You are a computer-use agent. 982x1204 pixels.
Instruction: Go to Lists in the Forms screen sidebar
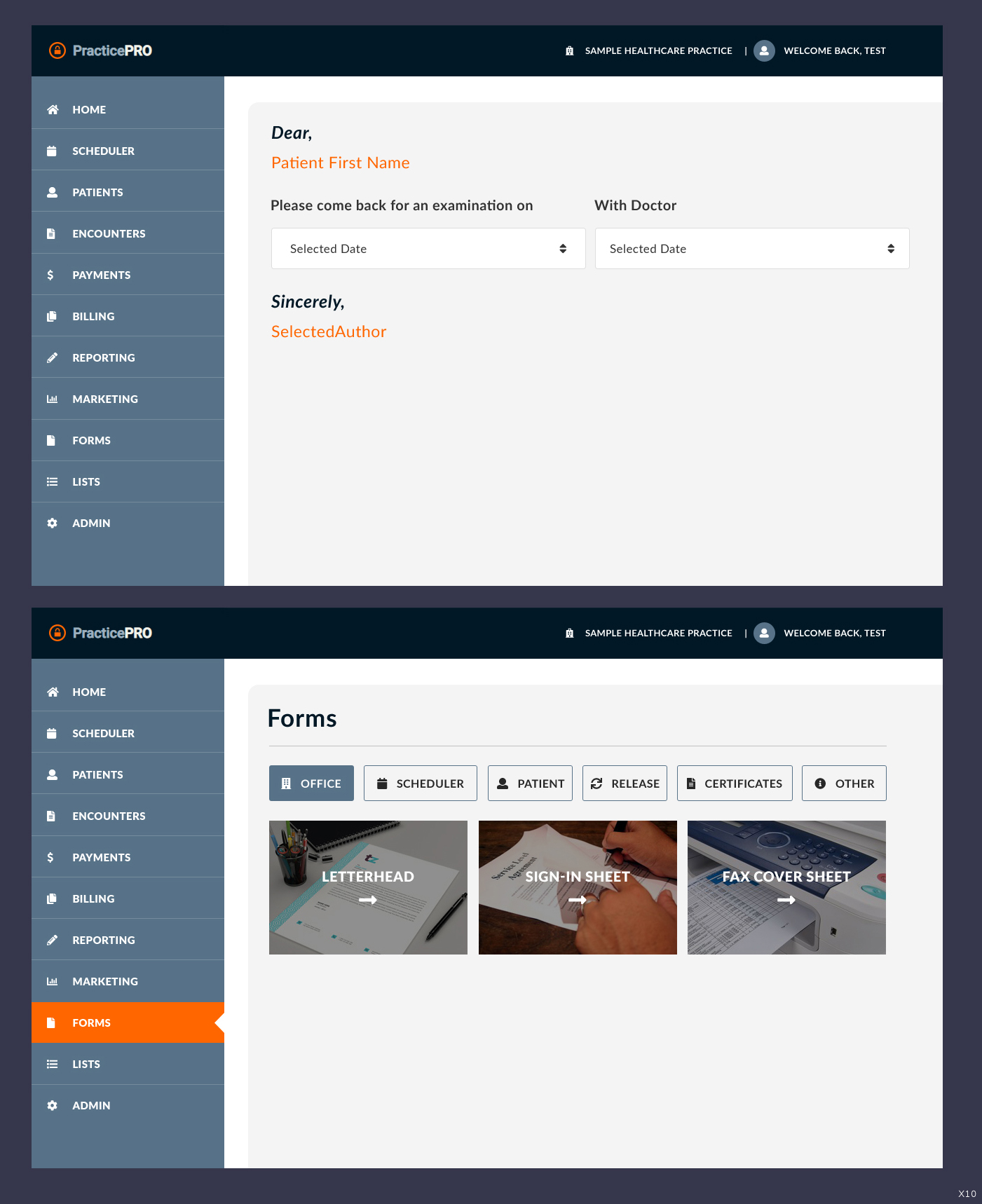(x=128, y=1064)
